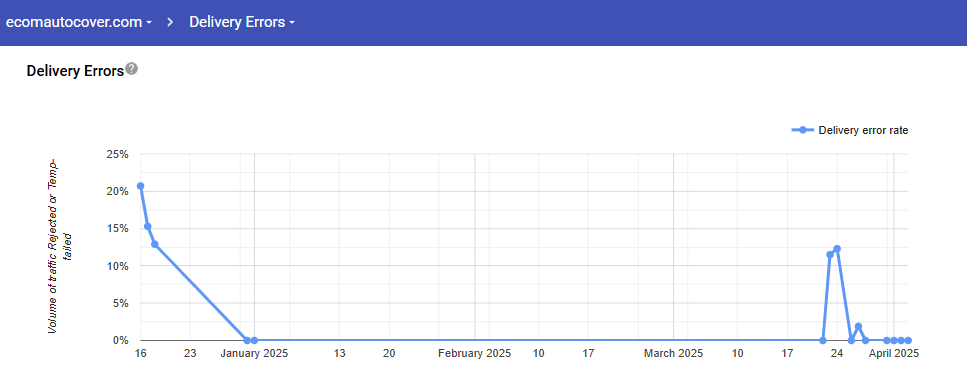Click the legend's blue line marker

(802, 130)
